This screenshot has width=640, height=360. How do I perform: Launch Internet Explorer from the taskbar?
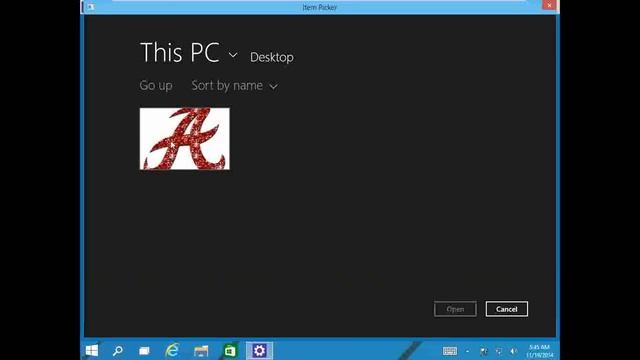click(x=172, y=351)
